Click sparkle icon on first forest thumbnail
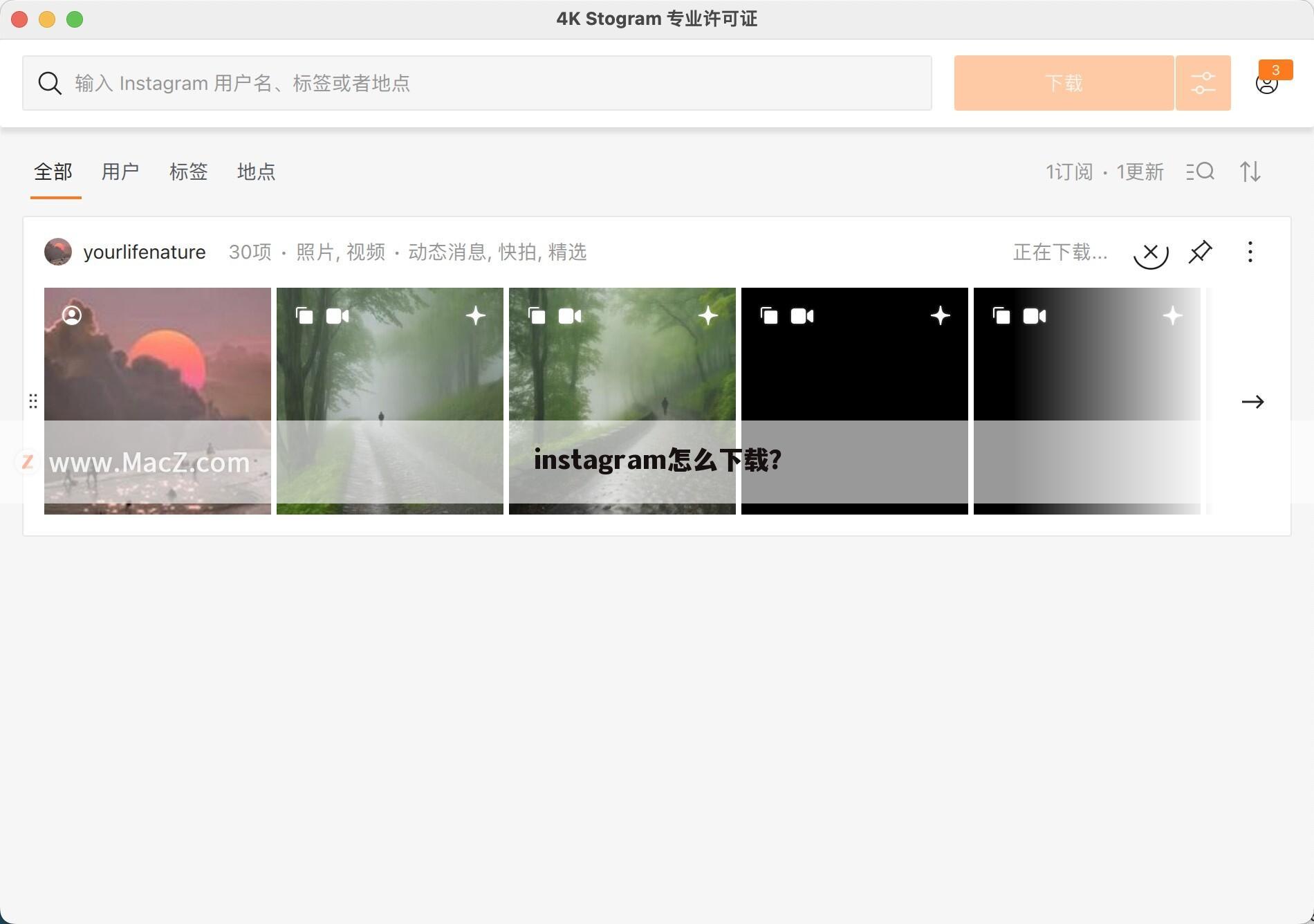This screenshot has width=1314, height=924. pyautogui.click(x=475, y=316)
